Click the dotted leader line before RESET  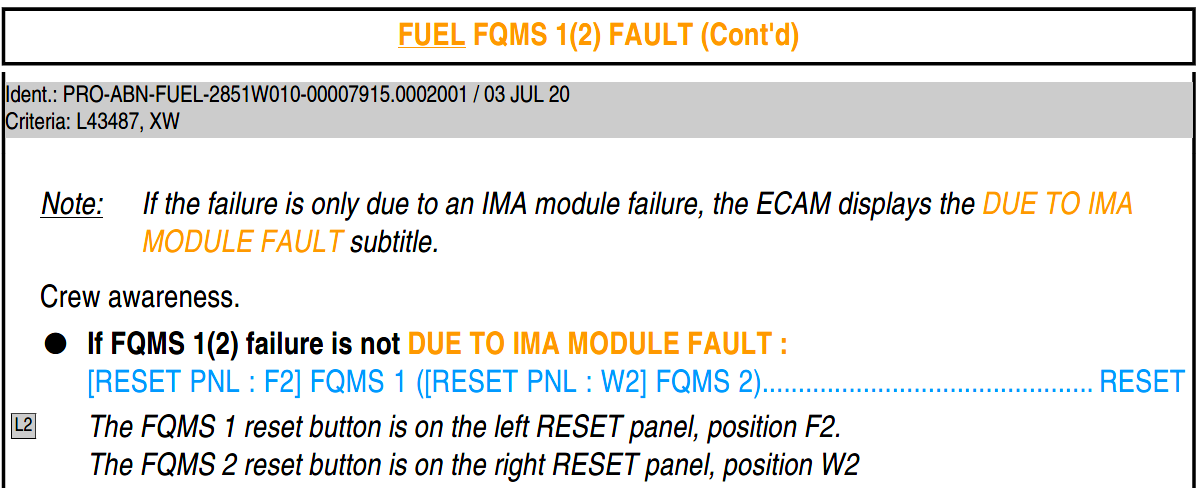[x=928, y=382]
